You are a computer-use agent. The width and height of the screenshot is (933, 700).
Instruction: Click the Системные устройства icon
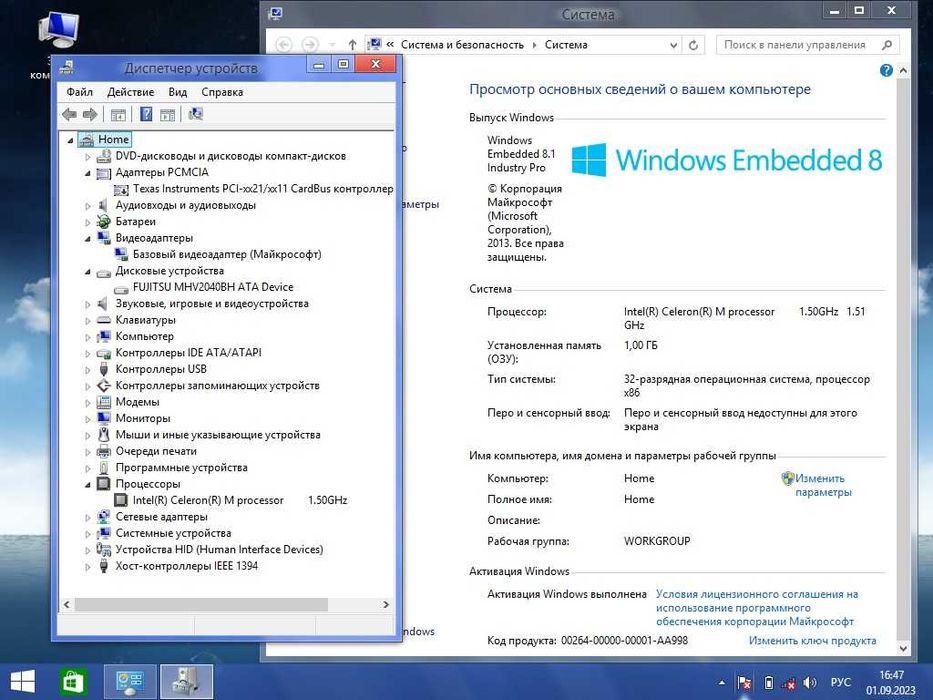pos(104,533)
